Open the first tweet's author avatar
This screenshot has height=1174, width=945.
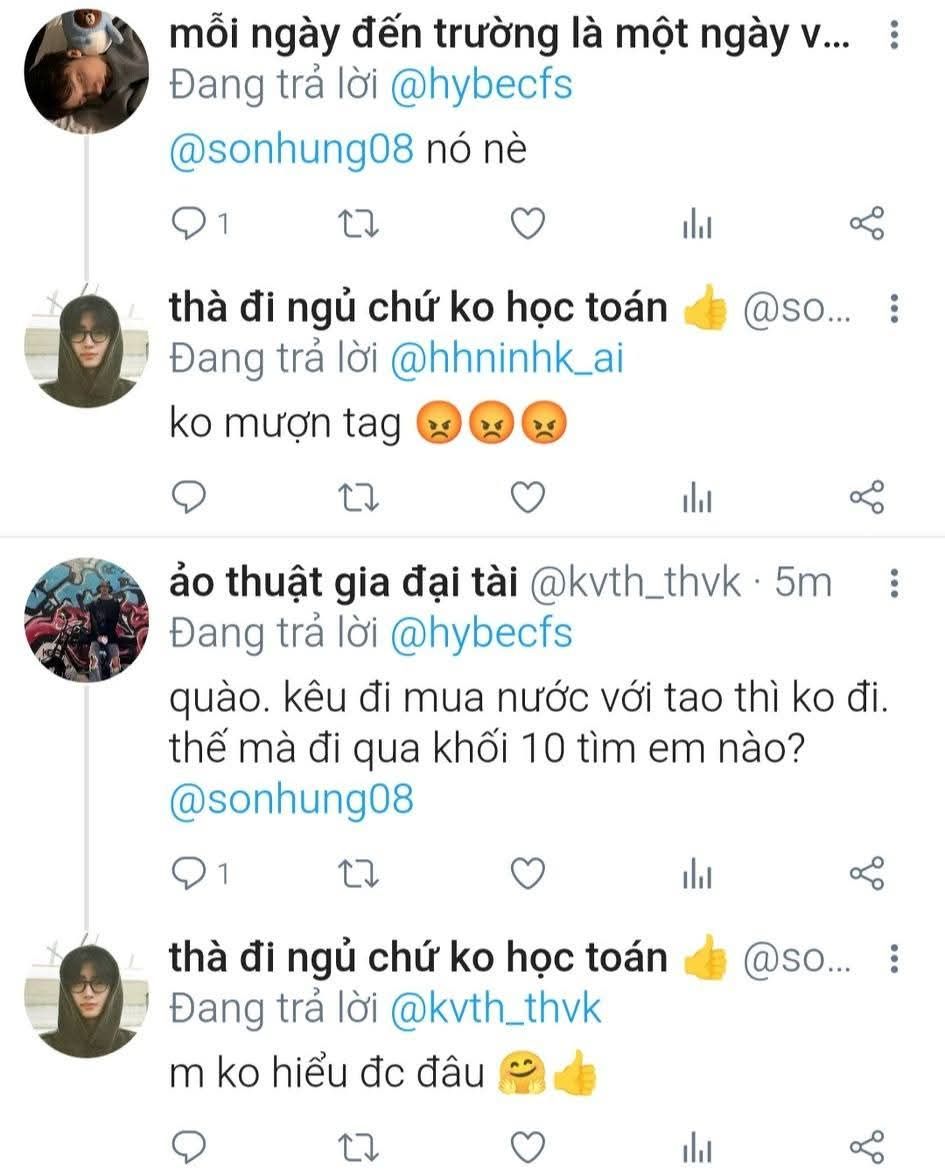(x=85, y=70)
